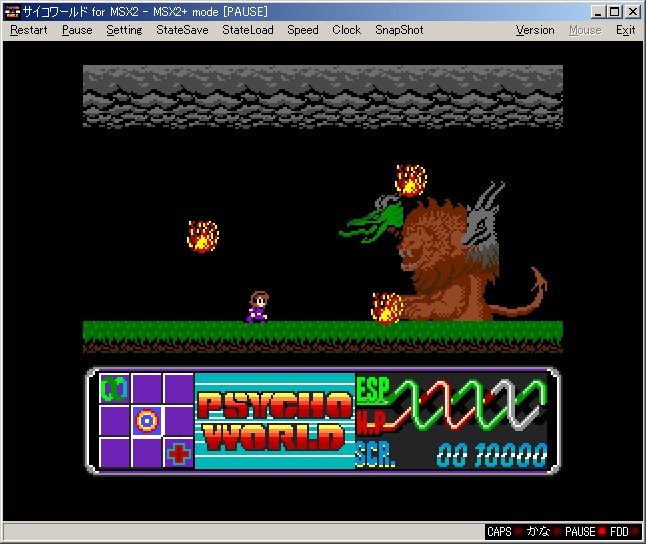Screen dimensions: 646x544
Task: Click the fireball flying above the player
Action: [203, 236]
